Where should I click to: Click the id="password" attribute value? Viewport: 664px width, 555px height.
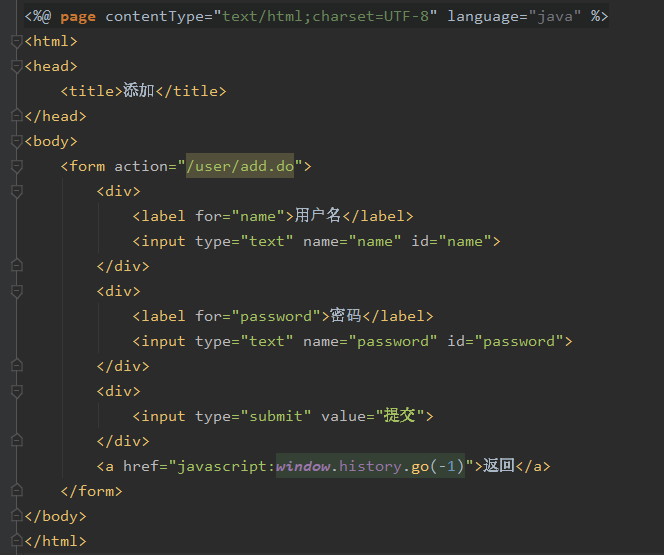point(519,341)
